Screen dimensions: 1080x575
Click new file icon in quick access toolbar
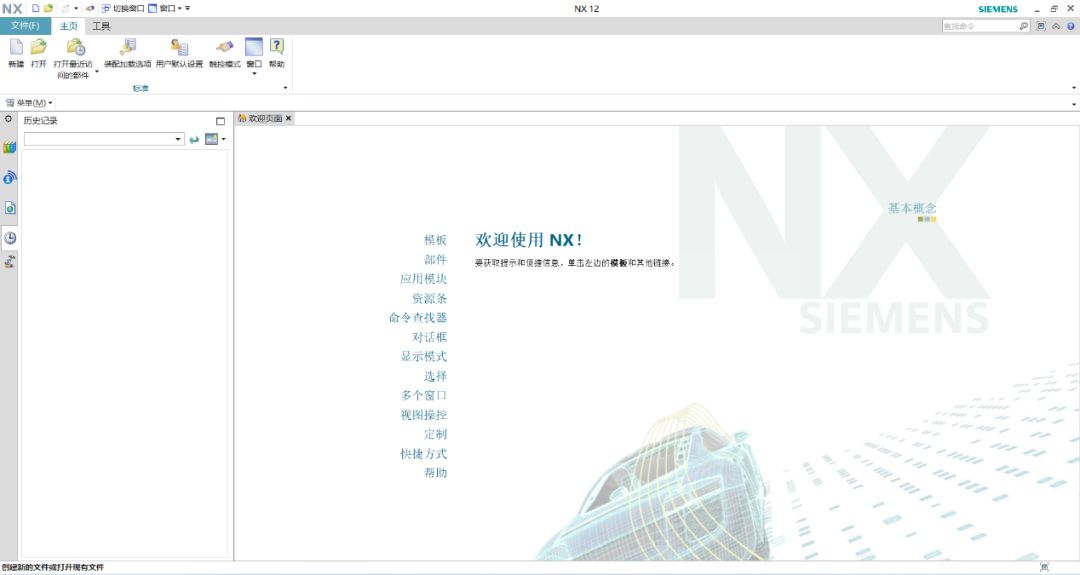[x=36, y=8]
